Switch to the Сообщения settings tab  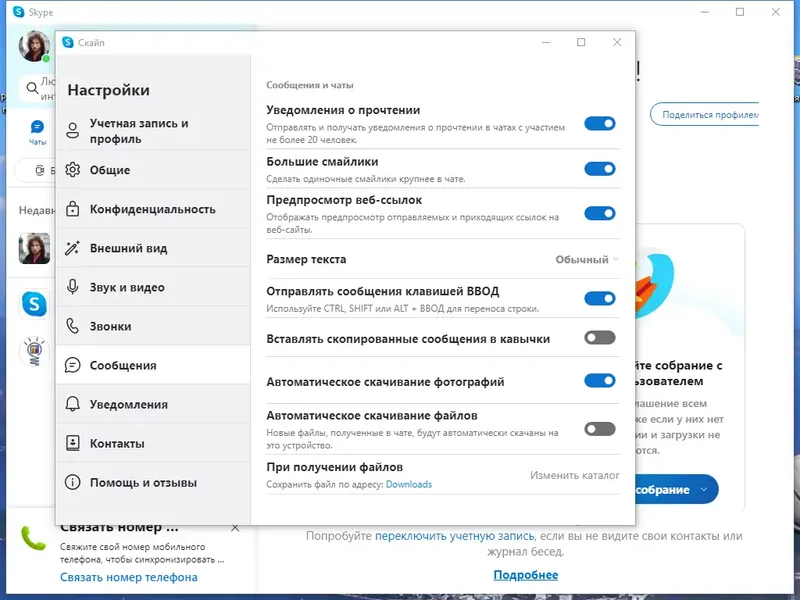(x=124, y=365)
